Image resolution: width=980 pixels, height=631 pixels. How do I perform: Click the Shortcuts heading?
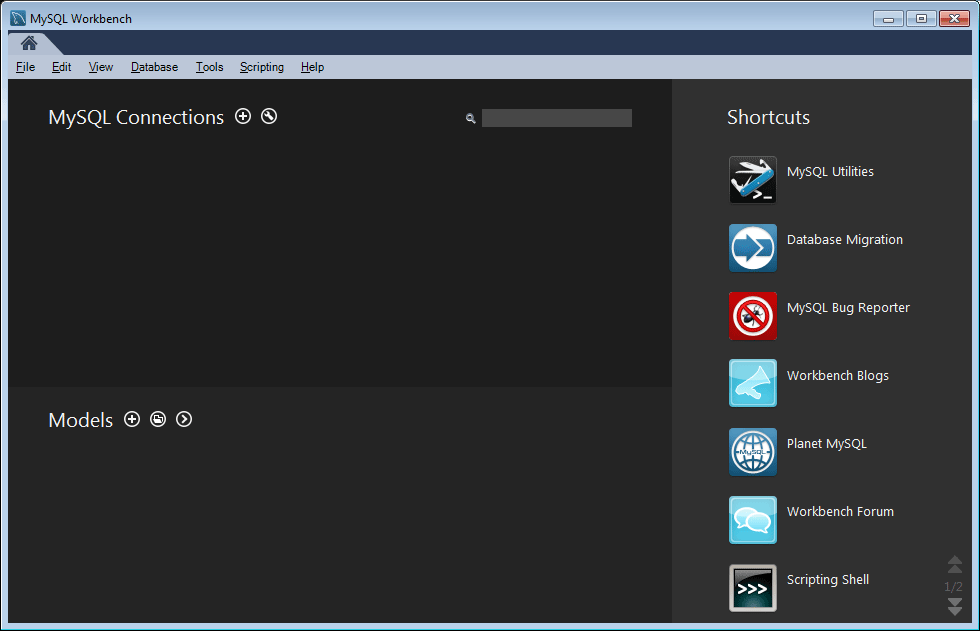(768, 117)
